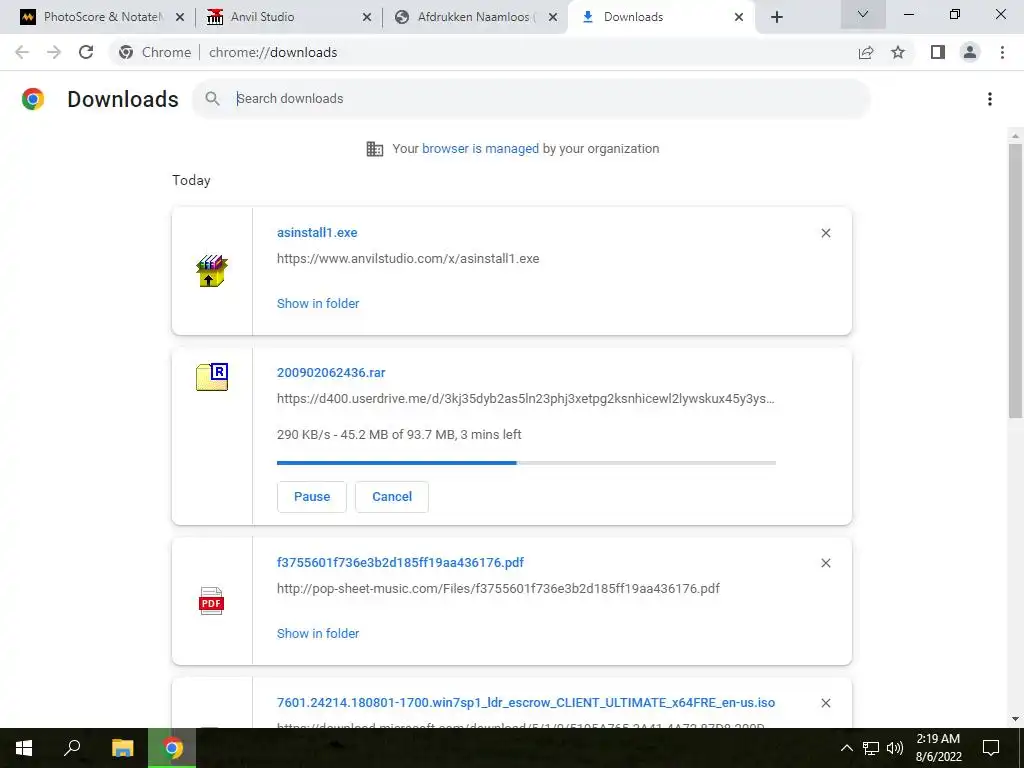This screenshot has width=1024, height=768.
Task: Share this page via address bar icon
Action: point(866,52)
